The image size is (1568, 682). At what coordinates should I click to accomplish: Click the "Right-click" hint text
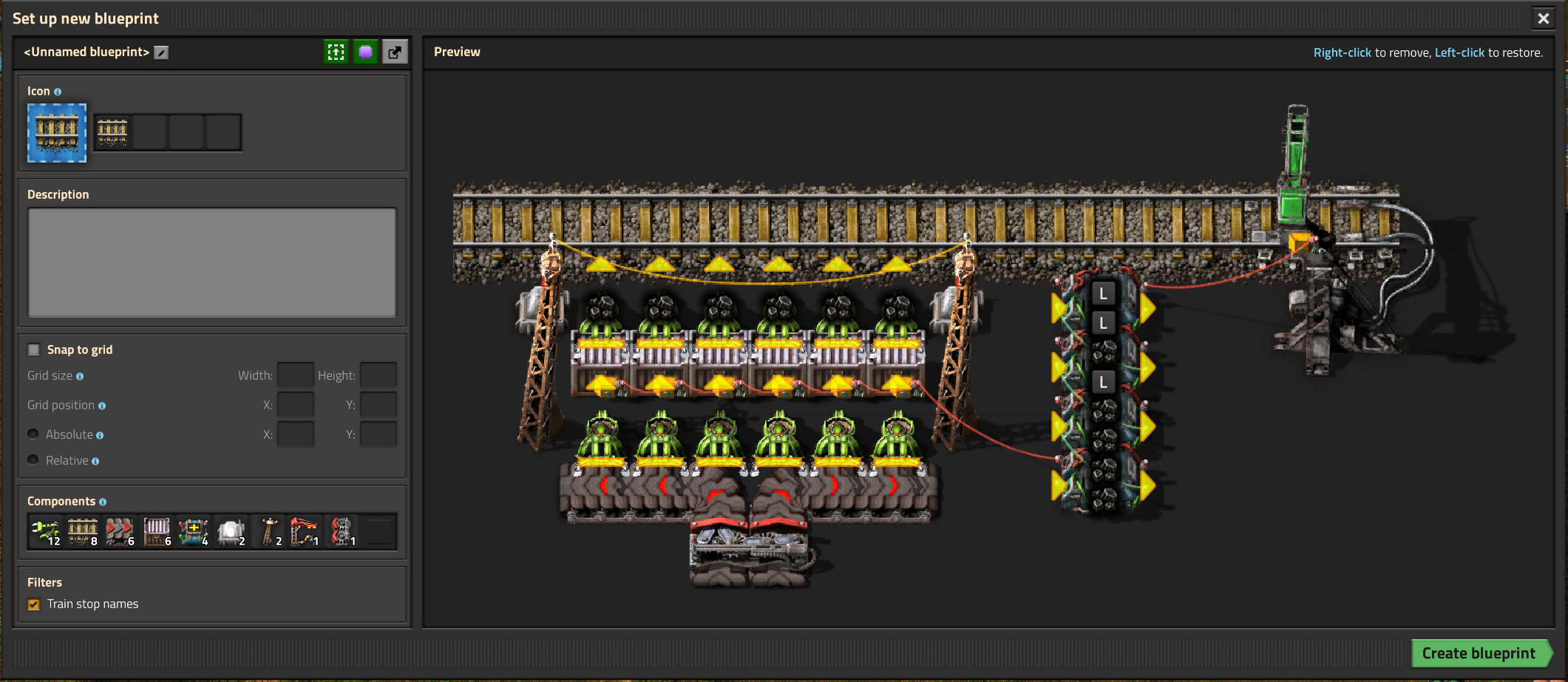point(1342,52)
